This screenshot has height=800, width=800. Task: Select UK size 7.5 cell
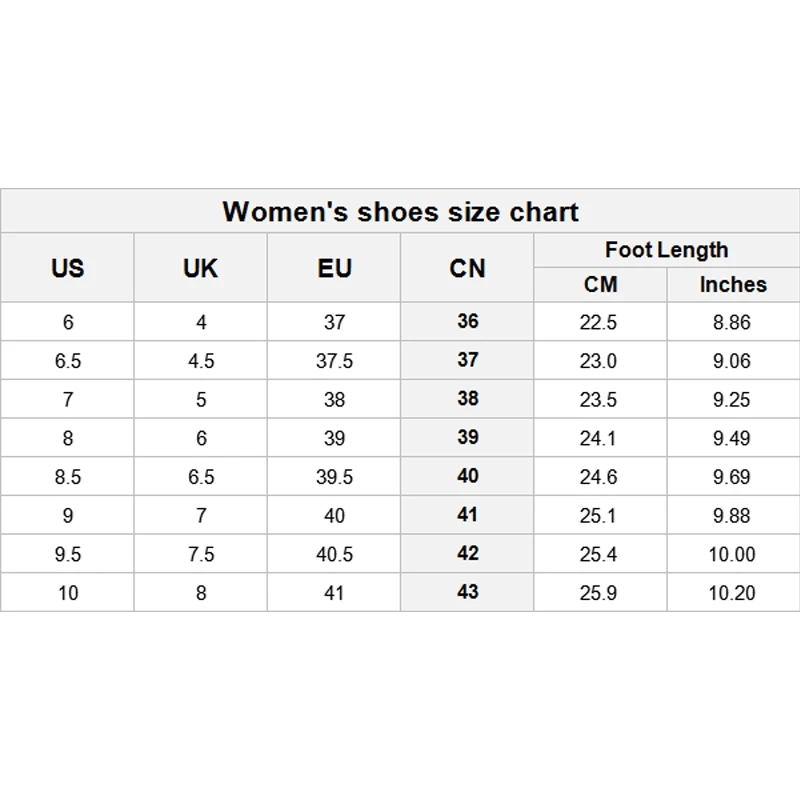click(201, 554)
